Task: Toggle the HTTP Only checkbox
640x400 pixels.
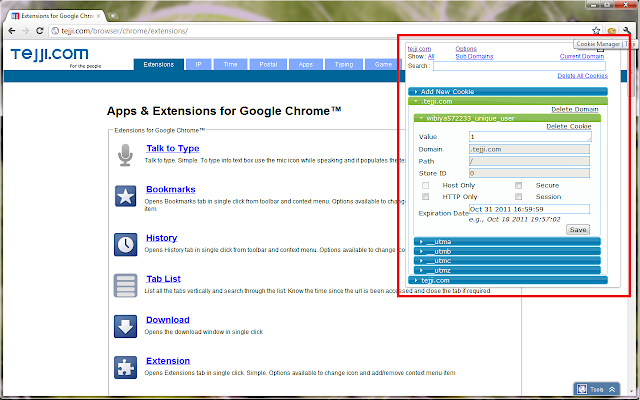Action: click(426, 197)
